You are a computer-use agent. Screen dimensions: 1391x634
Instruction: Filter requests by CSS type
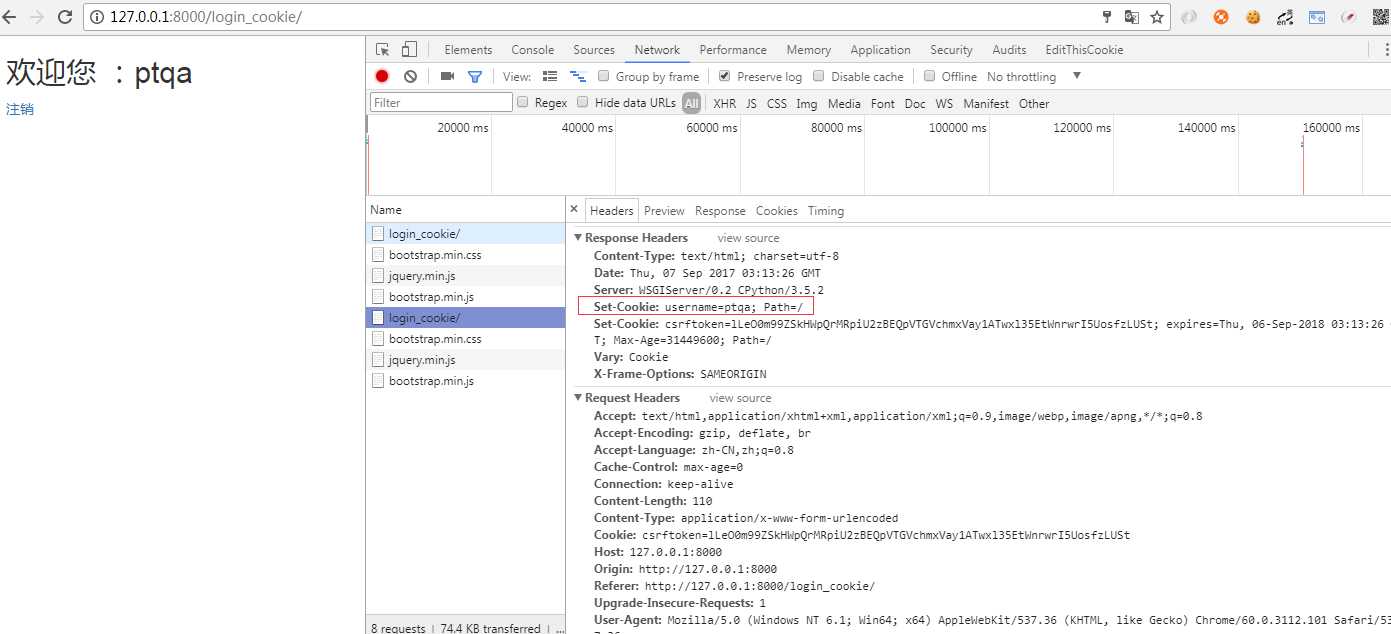coord(777,103)
